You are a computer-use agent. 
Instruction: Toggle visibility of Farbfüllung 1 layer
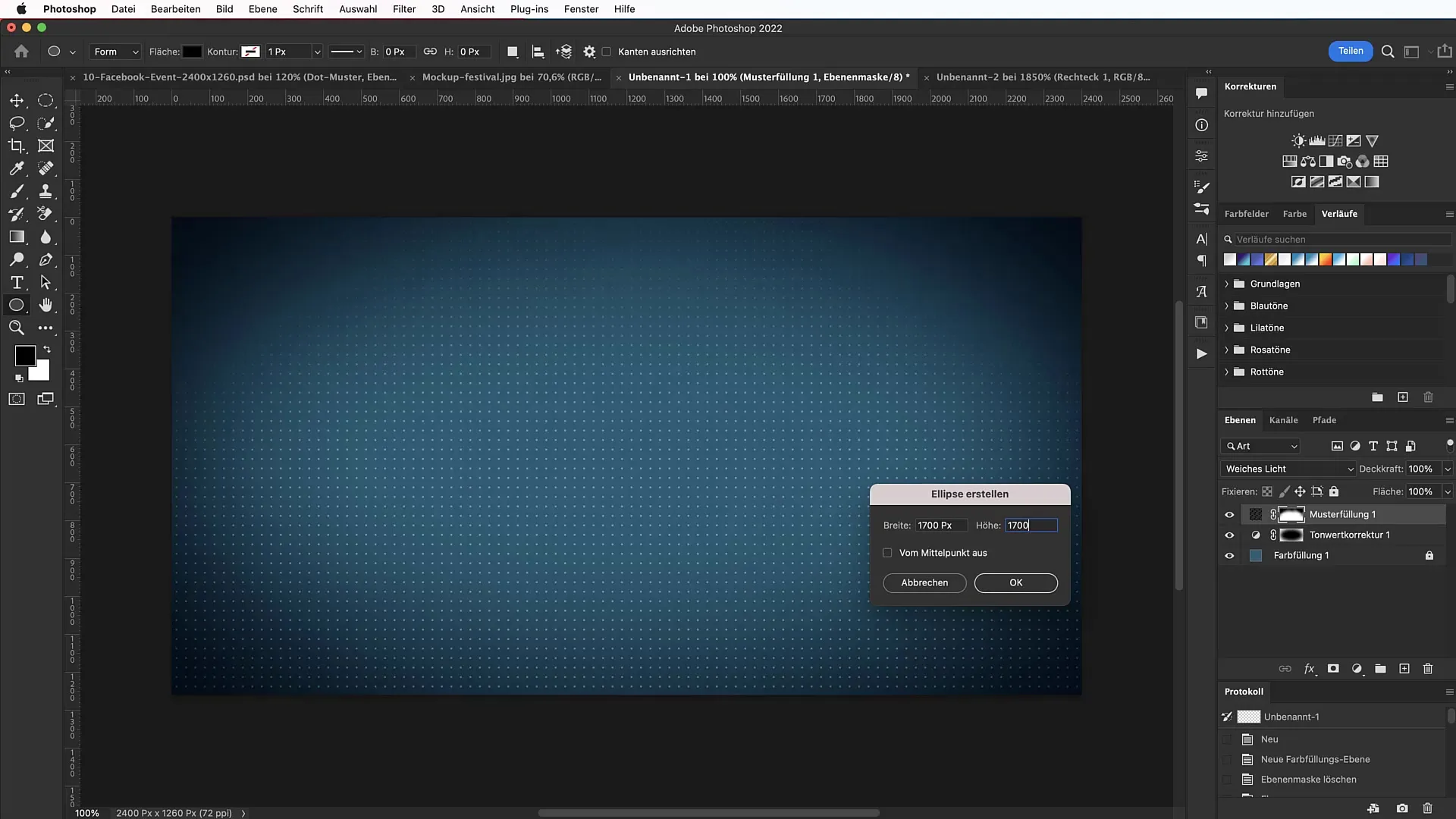click(x=1229, y=555)
